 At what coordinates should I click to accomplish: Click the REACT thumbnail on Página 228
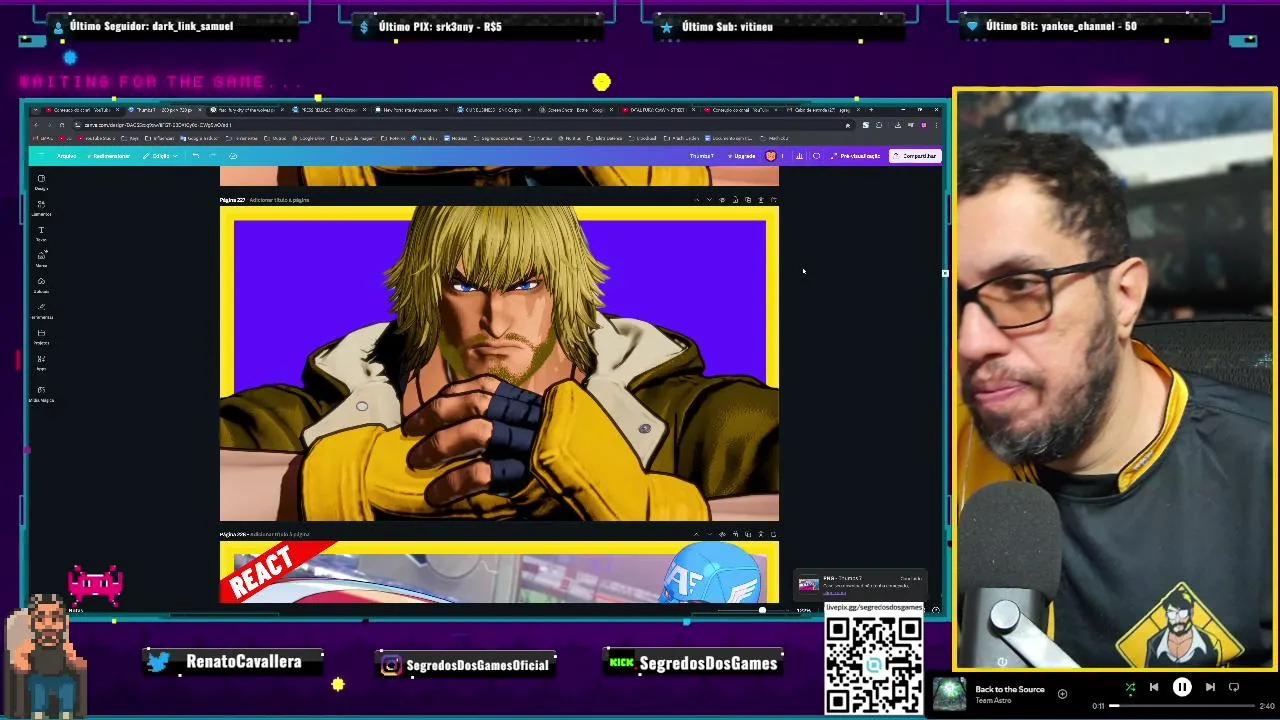(499, 572)
